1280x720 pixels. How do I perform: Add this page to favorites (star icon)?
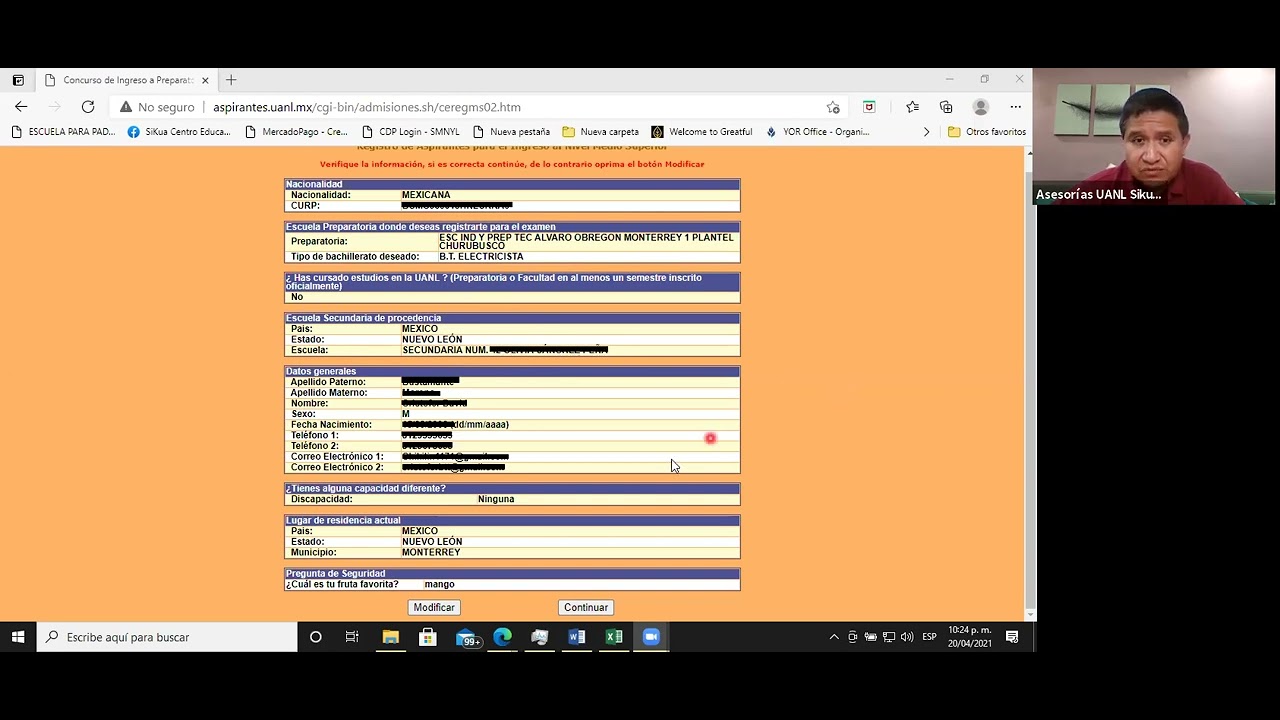833,107
